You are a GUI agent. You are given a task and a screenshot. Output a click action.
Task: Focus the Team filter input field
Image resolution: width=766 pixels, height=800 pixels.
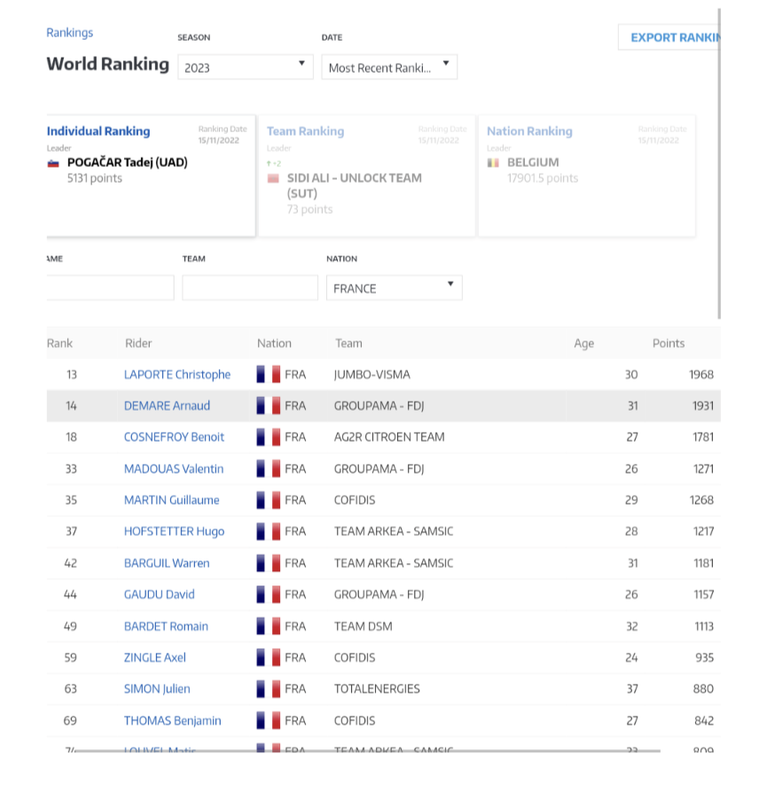(x=250, y=288)
